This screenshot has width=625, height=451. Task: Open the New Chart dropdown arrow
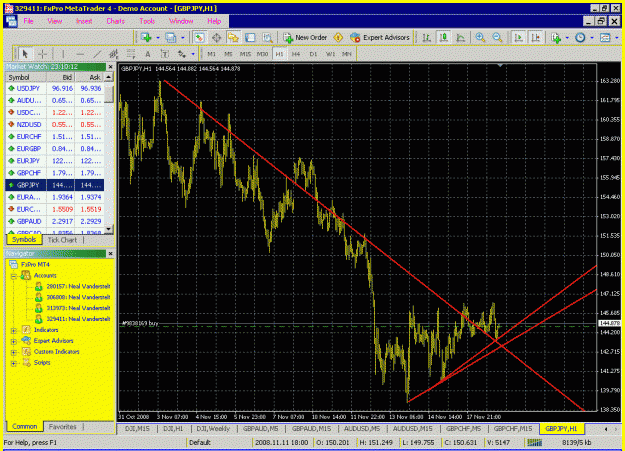158,38
